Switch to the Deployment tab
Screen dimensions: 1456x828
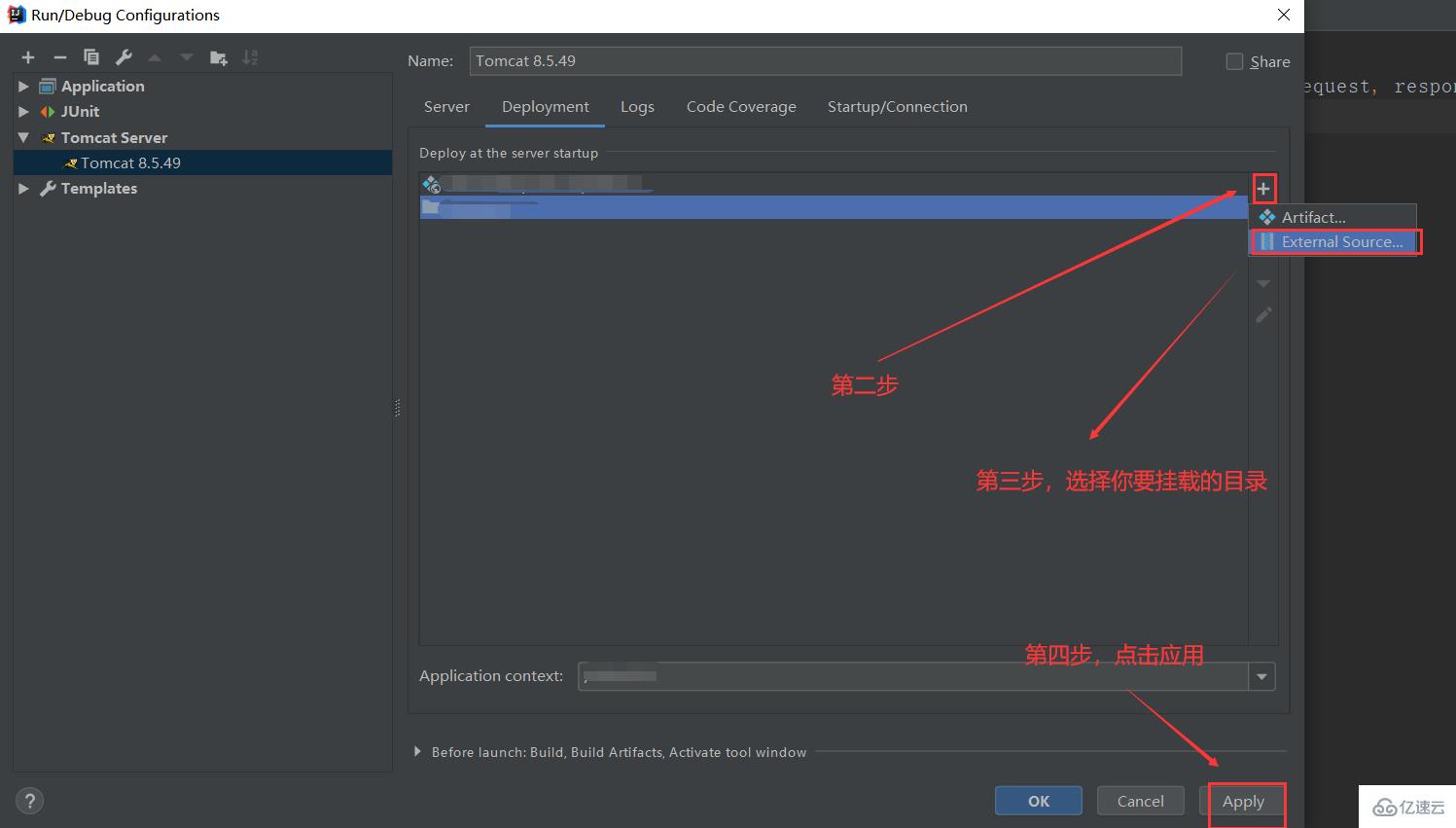(546, 107)
